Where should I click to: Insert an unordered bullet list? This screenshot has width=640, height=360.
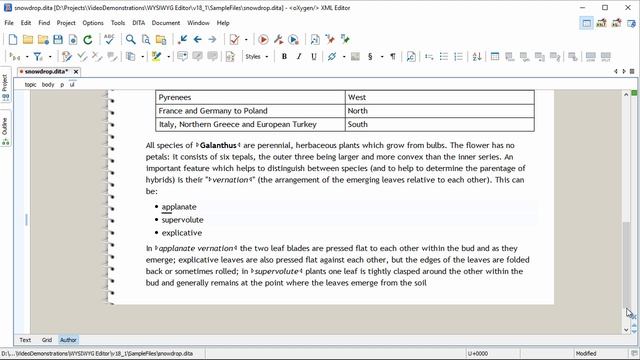pyautogui.click(x=444, y=57)
